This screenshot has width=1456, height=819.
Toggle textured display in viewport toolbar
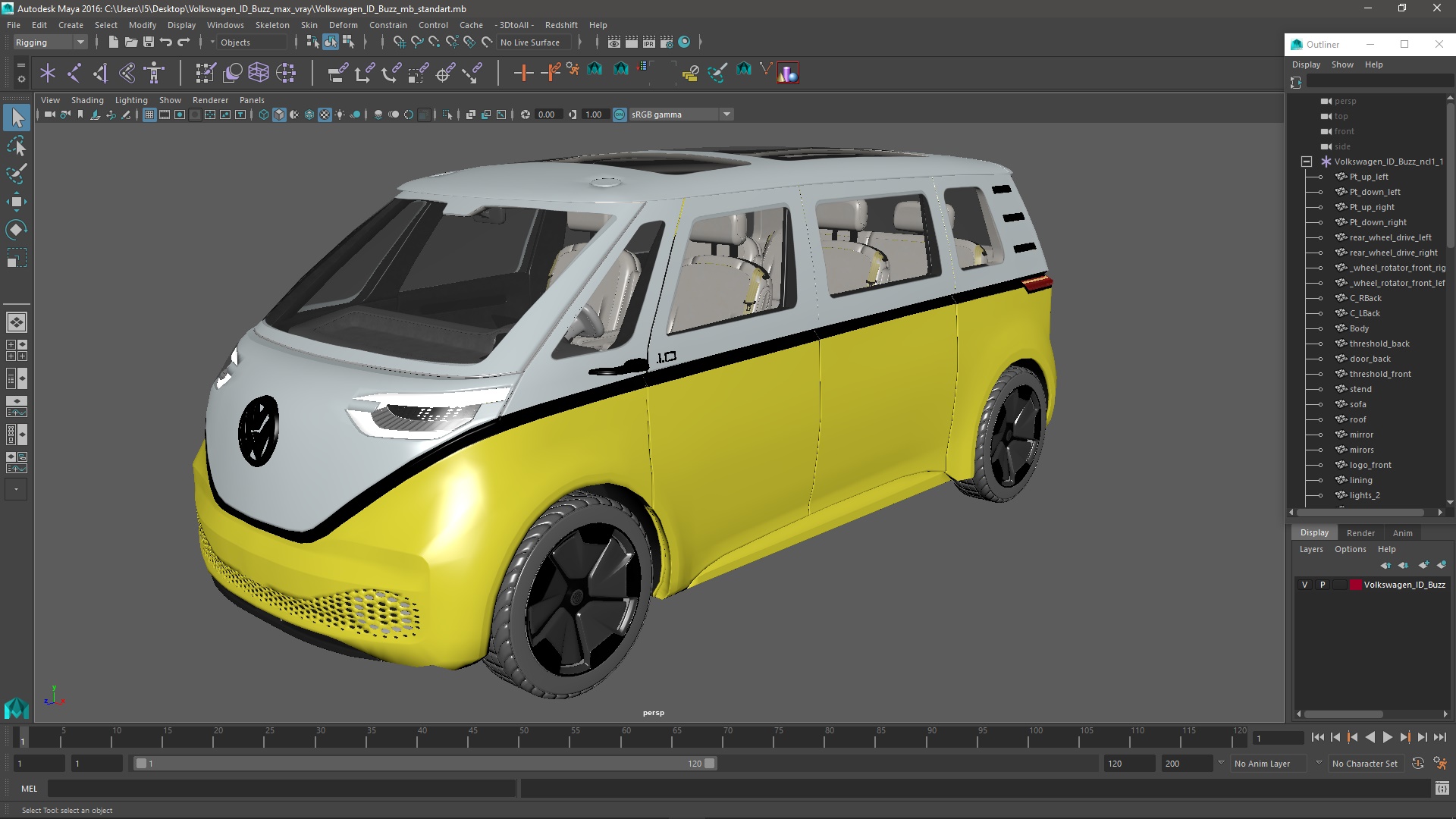[325, 115]
